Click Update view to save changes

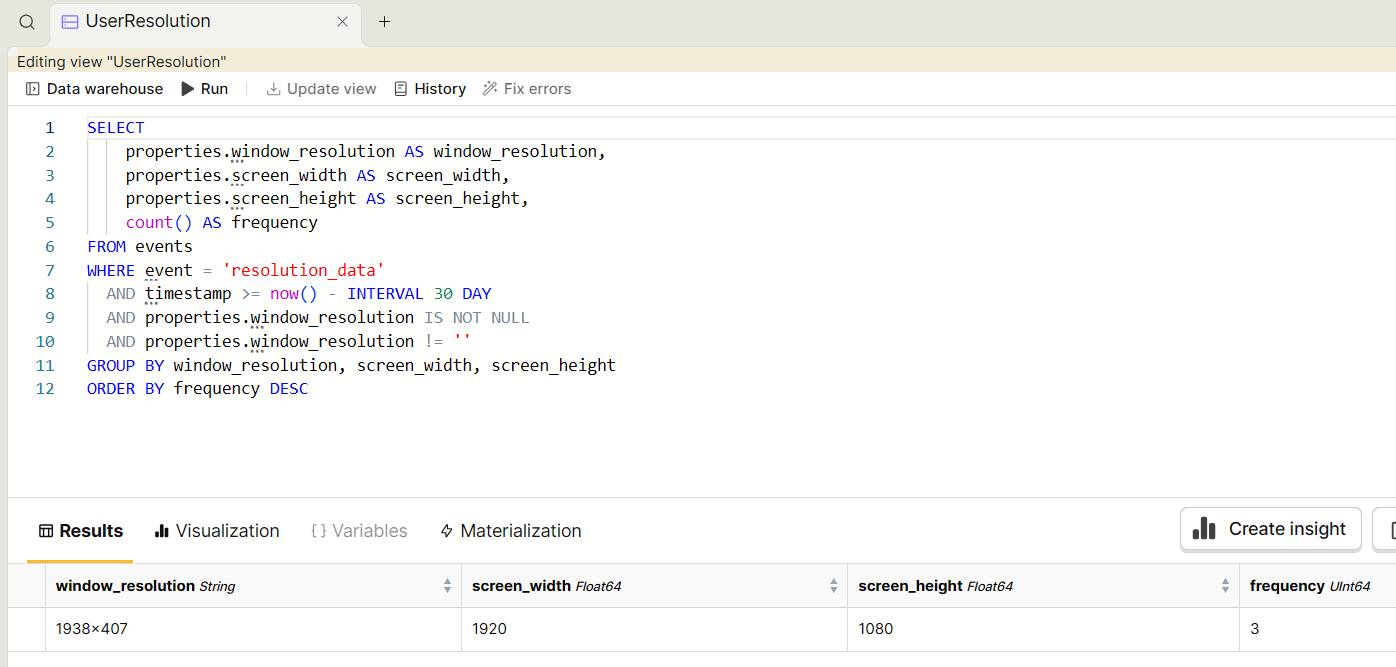point(321,89)
